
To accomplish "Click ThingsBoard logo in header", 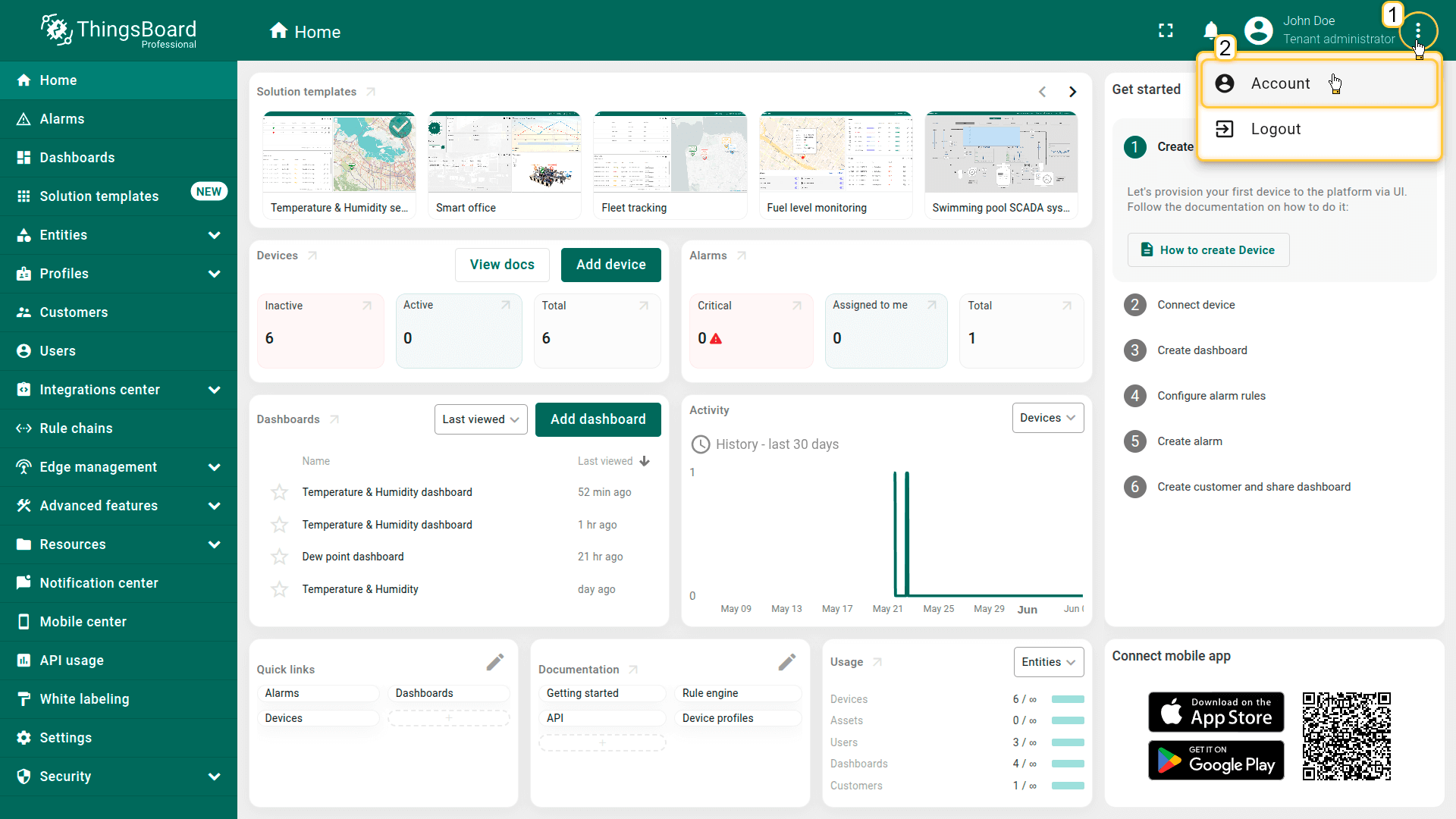I will point(119,31).
